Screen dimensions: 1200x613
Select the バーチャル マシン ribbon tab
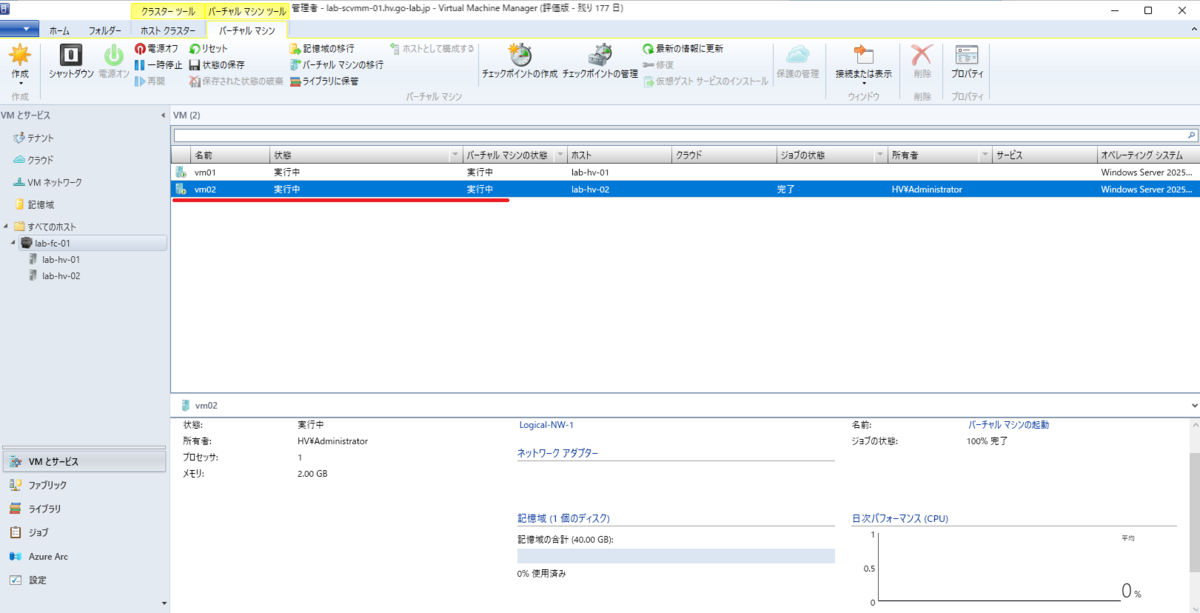click(x=247, y=31)
